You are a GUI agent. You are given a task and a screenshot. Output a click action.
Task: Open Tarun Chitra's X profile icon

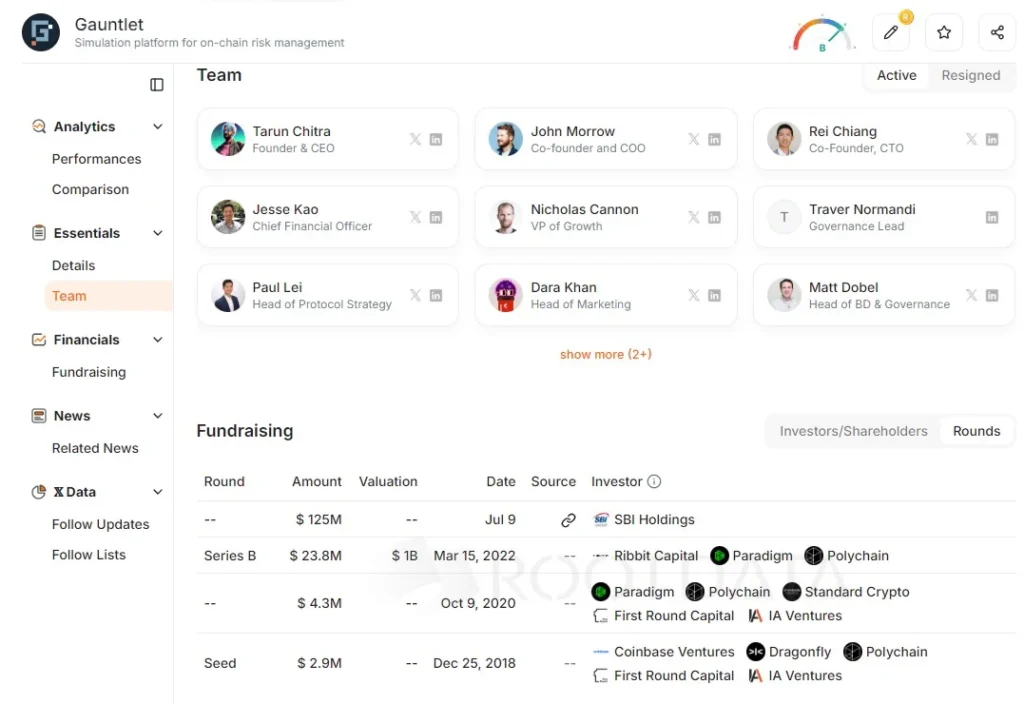pyautogui.click(x=415, y=139)
